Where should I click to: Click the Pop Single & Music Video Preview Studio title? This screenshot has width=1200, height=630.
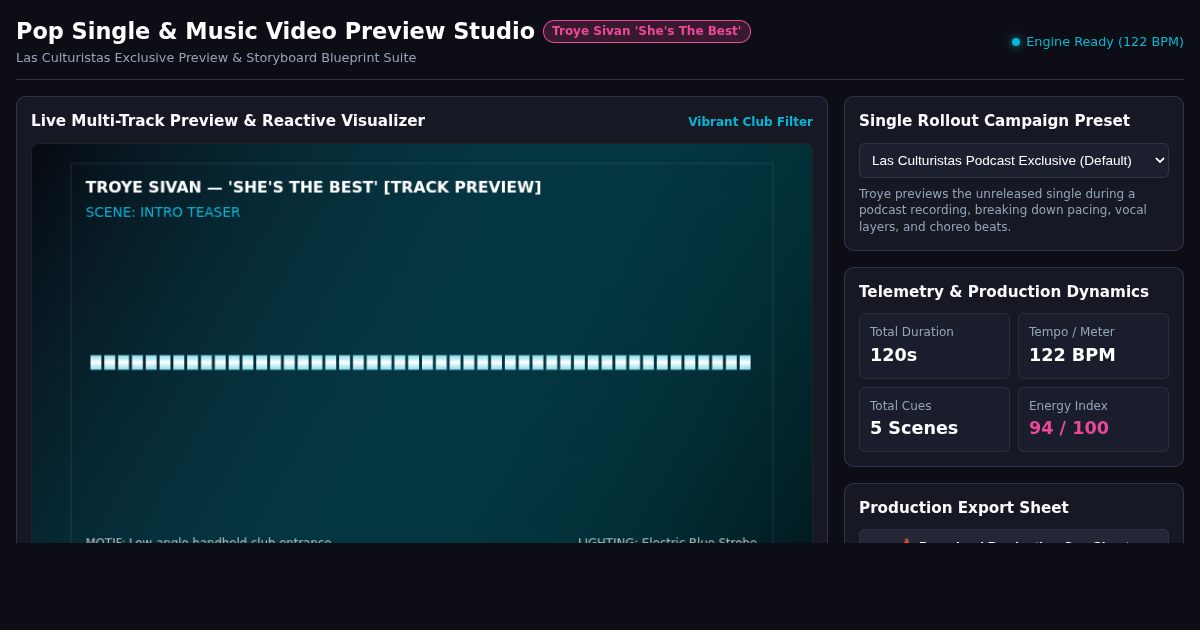[x=275, y=31]
